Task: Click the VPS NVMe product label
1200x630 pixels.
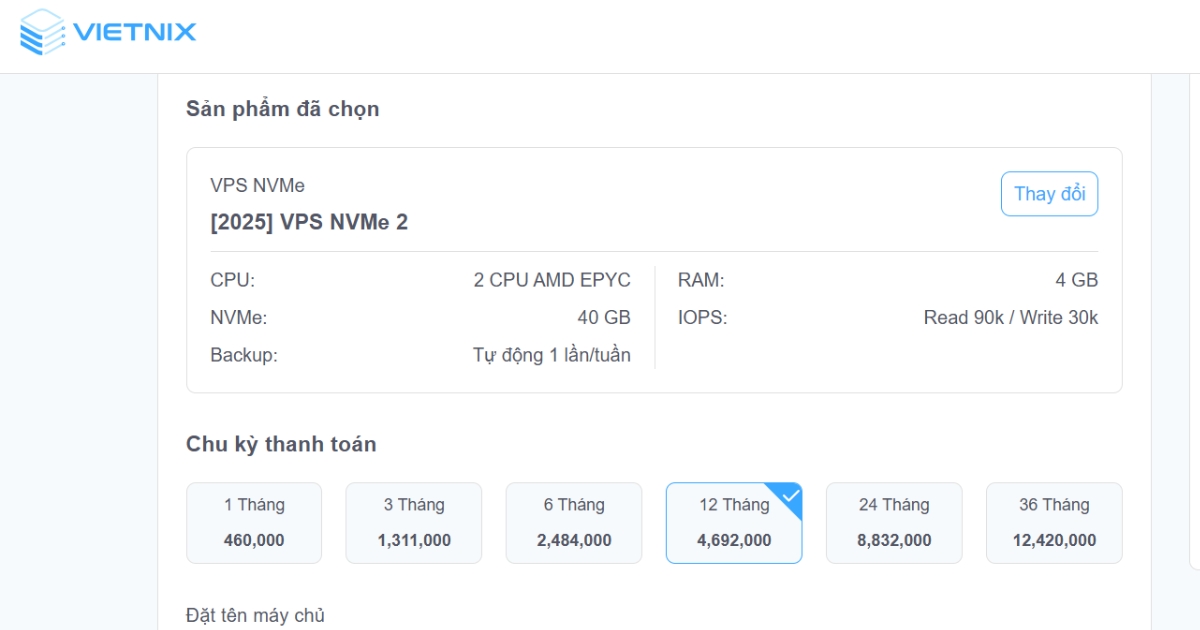Action: coord(241,185)
